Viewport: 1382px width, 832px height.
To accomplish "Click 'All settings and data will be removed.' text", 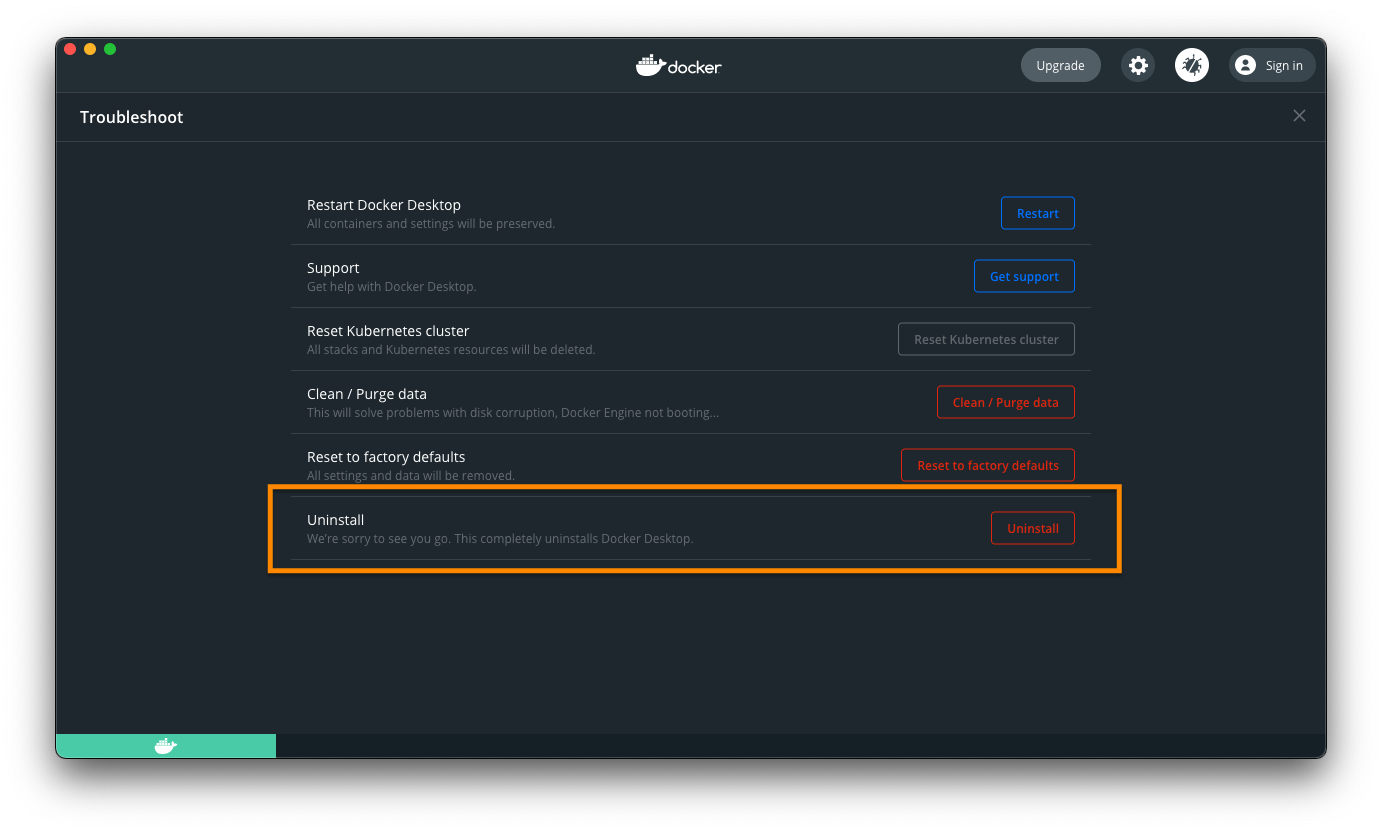I will 411,476.
